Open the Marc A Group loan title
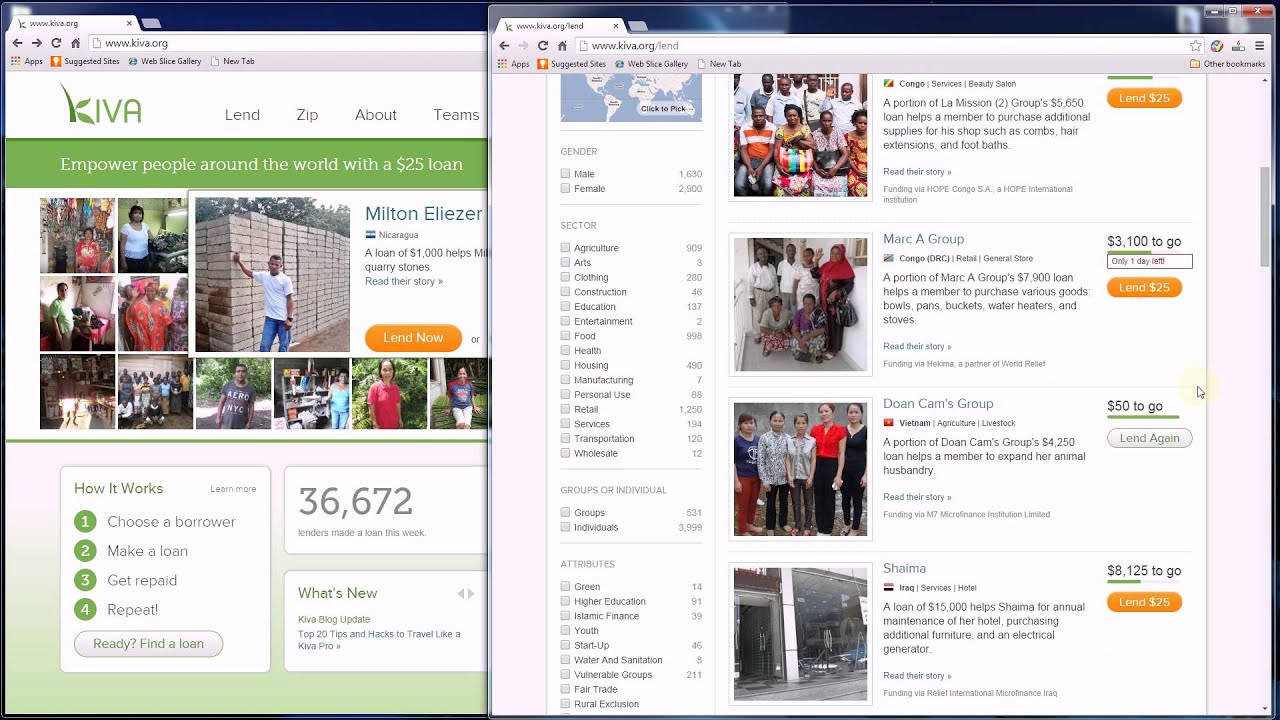This screenshot has width=1280, height=720. pos(923,239)
